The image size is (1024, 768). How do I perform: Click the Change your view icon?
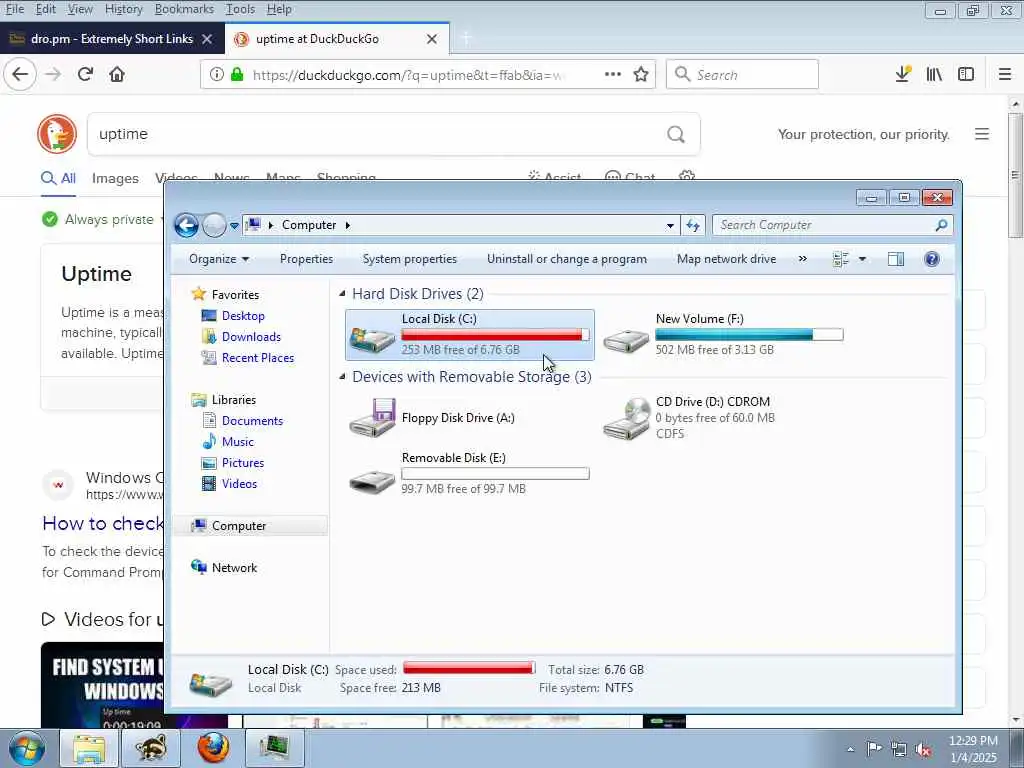click(x=840, y=259)
